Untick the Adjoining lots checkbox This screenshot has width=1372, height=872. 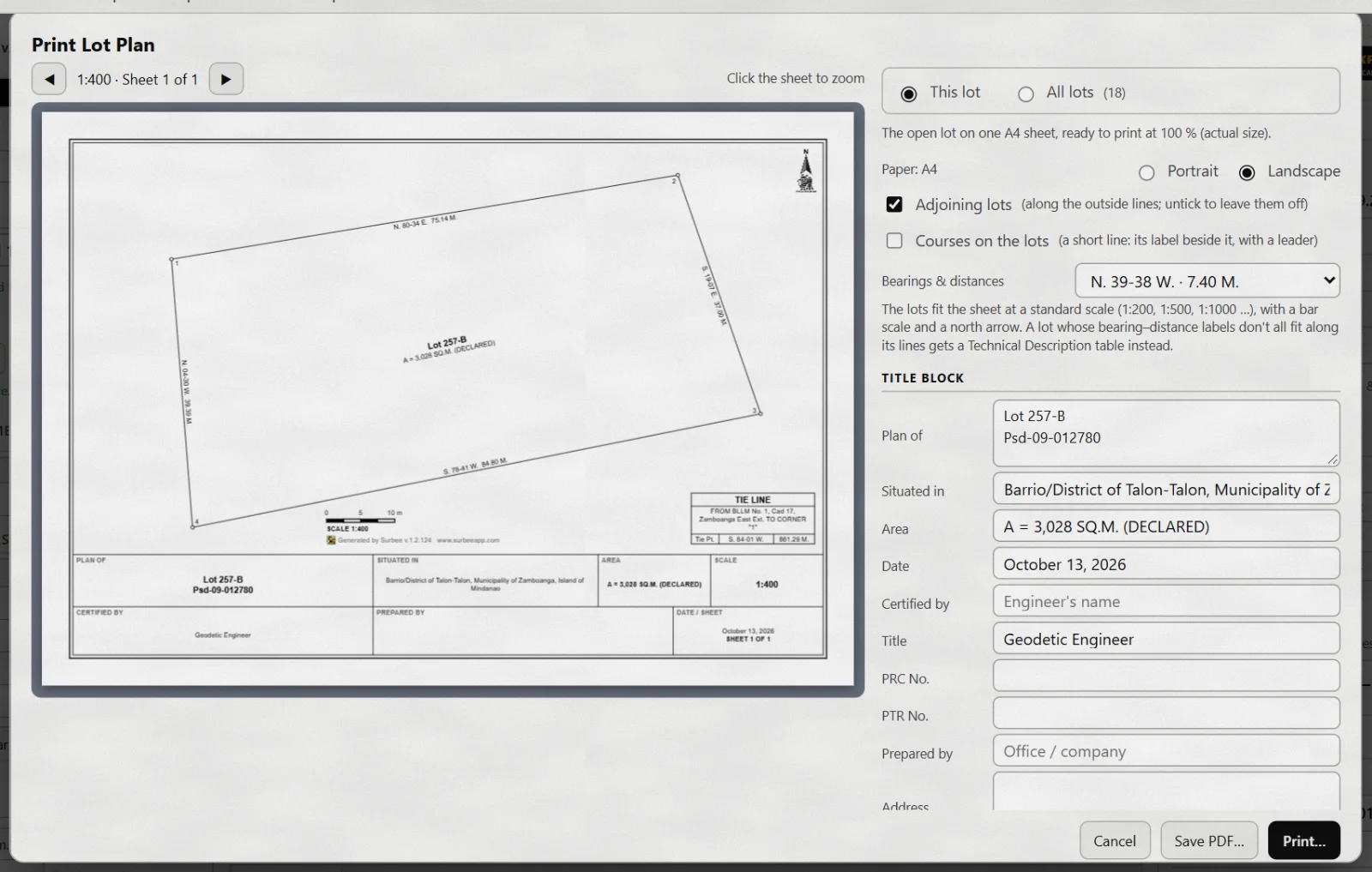(894, 204)
